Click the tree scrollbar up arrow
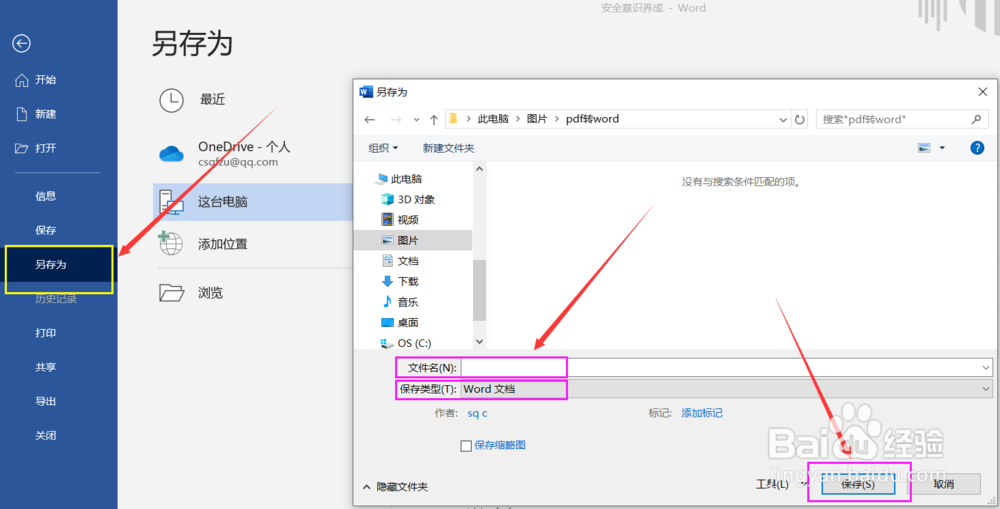 point(480,169)
